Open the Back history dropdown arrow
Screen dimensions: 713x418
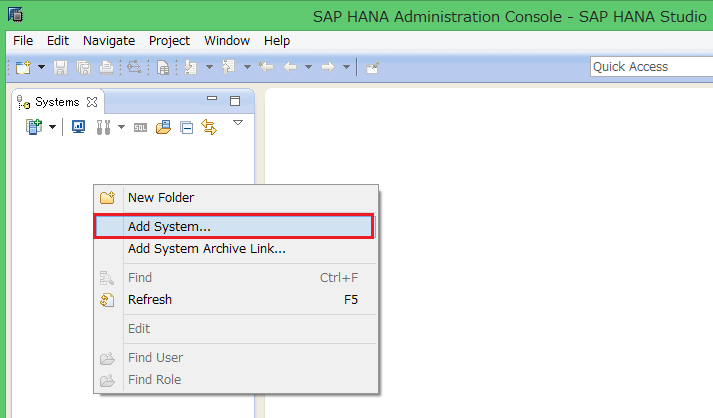[308, 67]
